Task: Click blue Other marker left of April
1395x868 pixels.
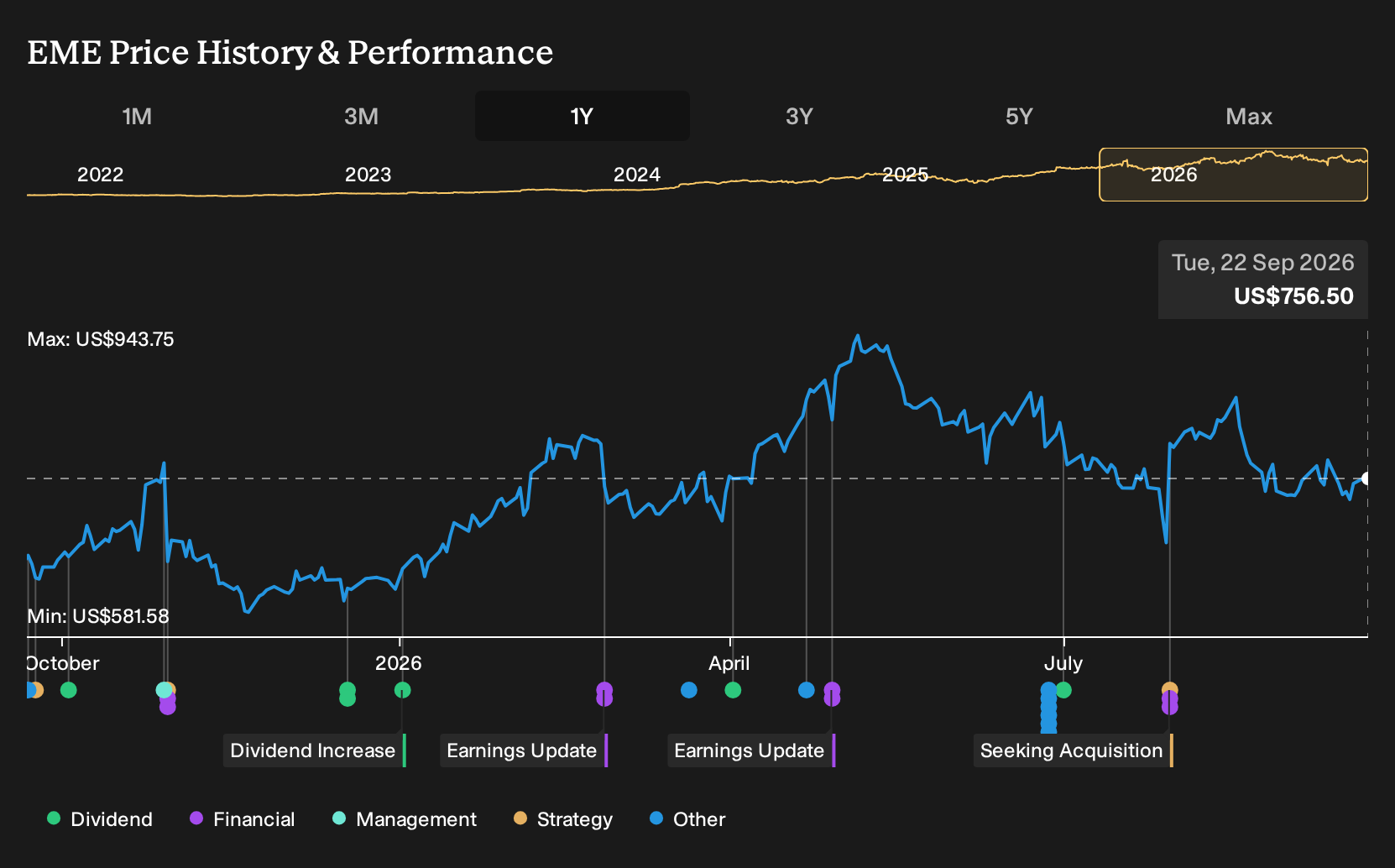Action: coord(689,690)
